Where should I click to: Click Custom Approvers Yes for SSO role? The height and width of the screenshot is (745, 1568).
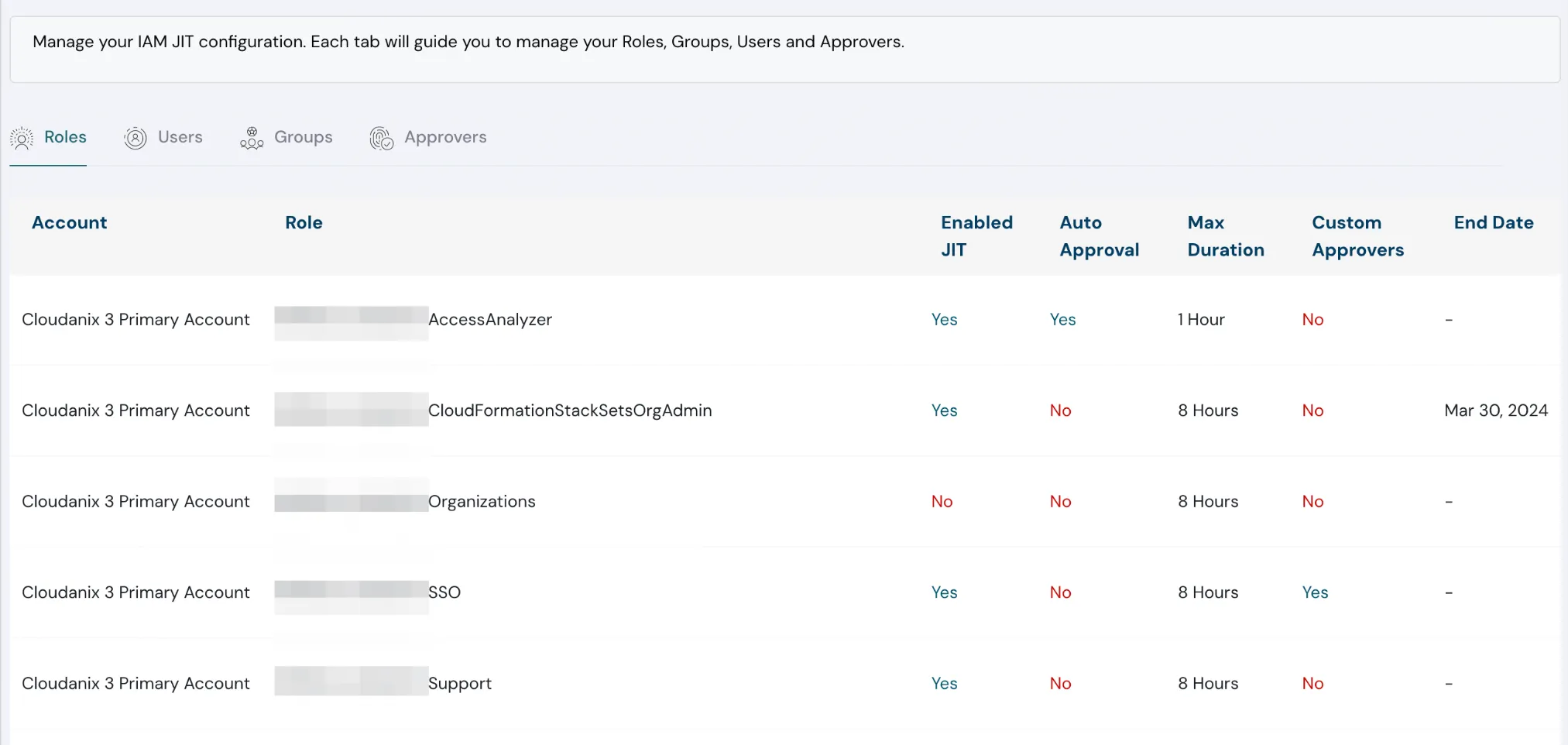tap(1315, 592)
